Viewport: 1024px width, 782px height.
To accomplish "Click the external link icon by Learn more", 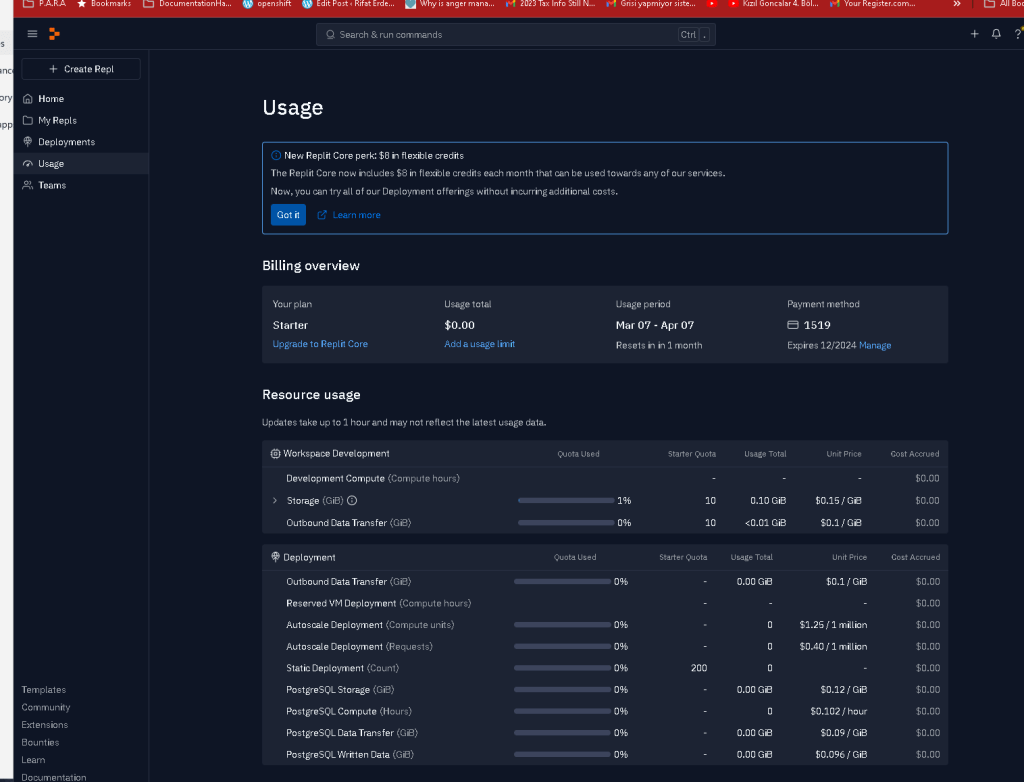I will click(x=322, y=215).
